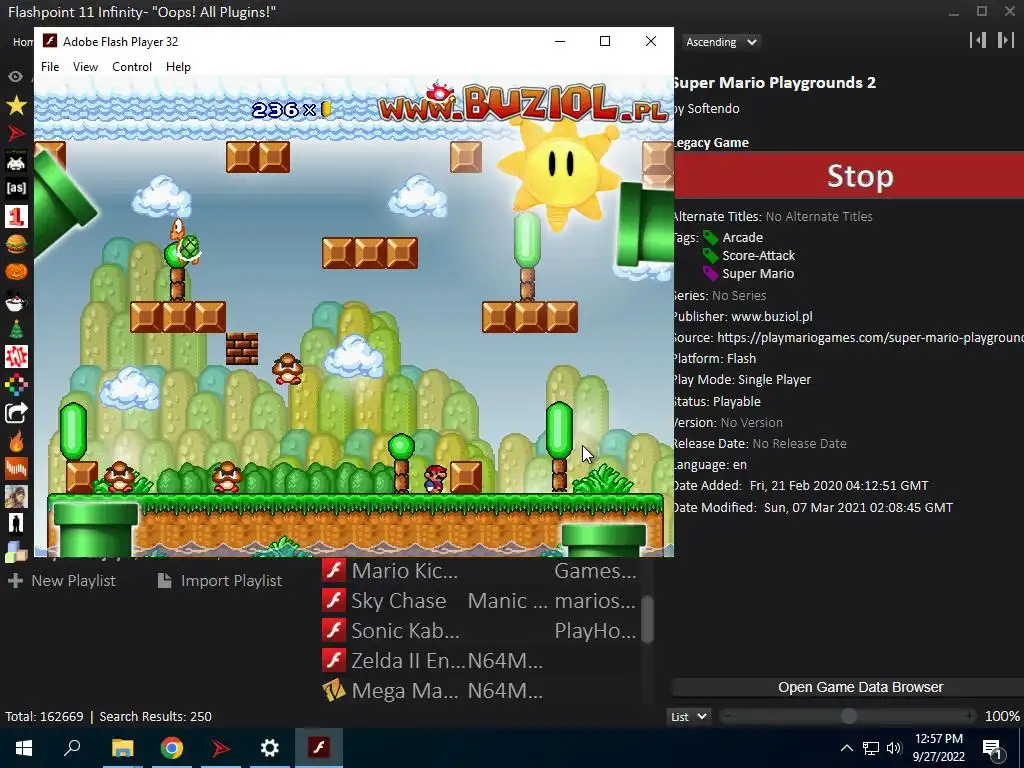
Task: Click the Flash icon beside Mario Kic... row
Action: coord(334,571)
